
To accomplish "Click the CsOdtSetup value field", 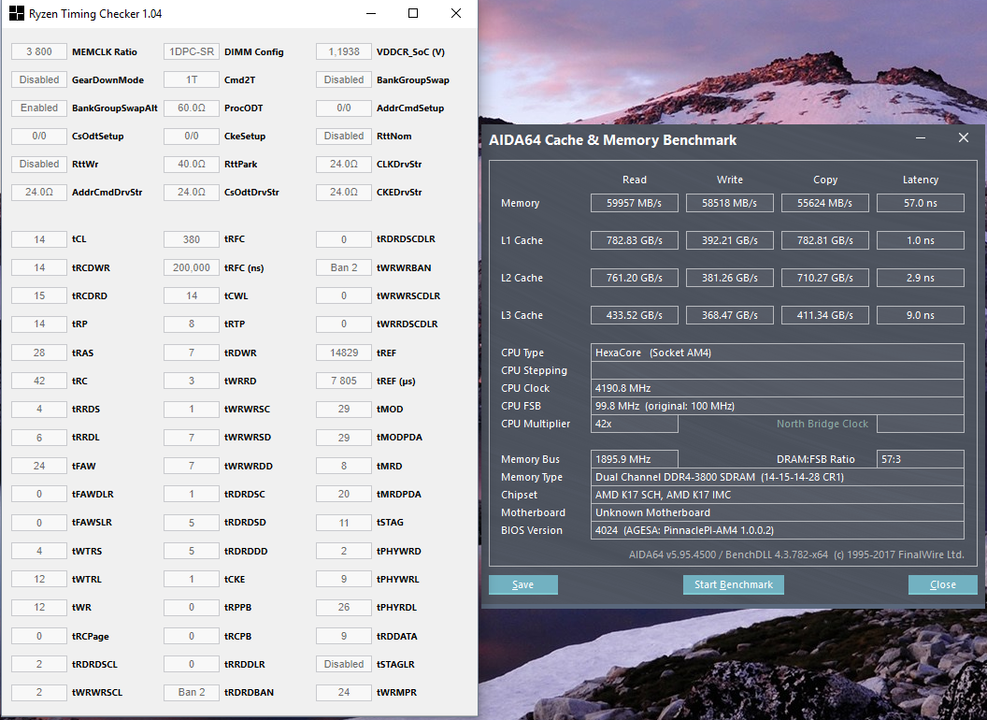I will pyautogui.click(x=39, y=136).
